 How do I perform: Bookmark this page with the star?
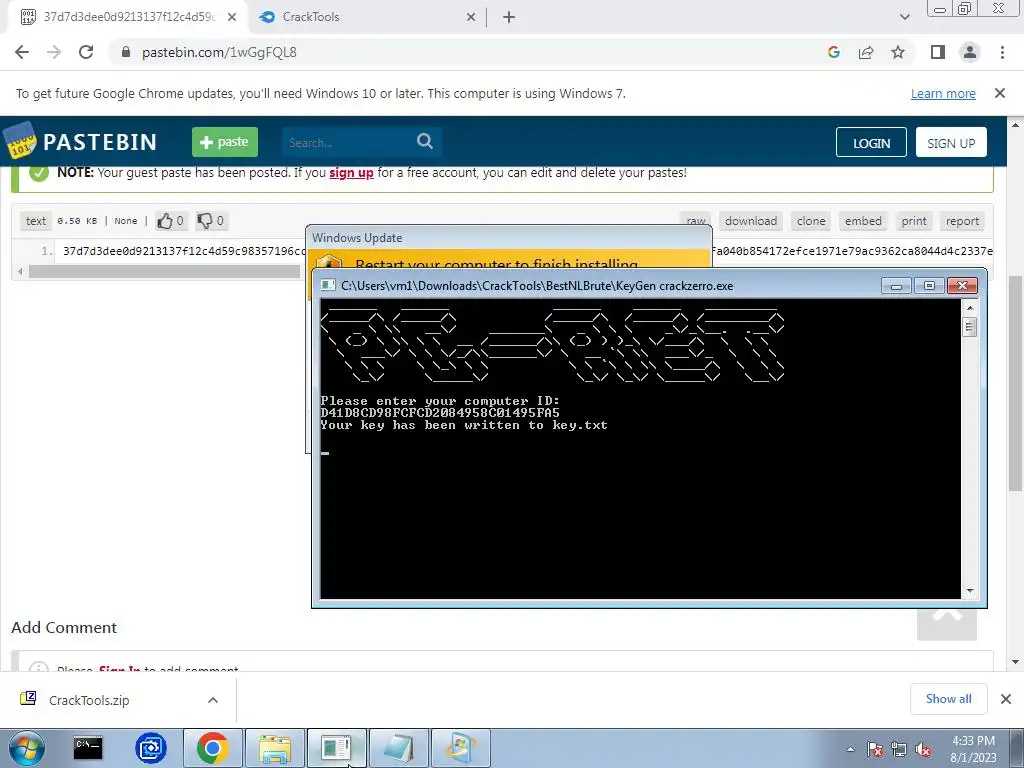pyautogui.click(x=898, y=52)
